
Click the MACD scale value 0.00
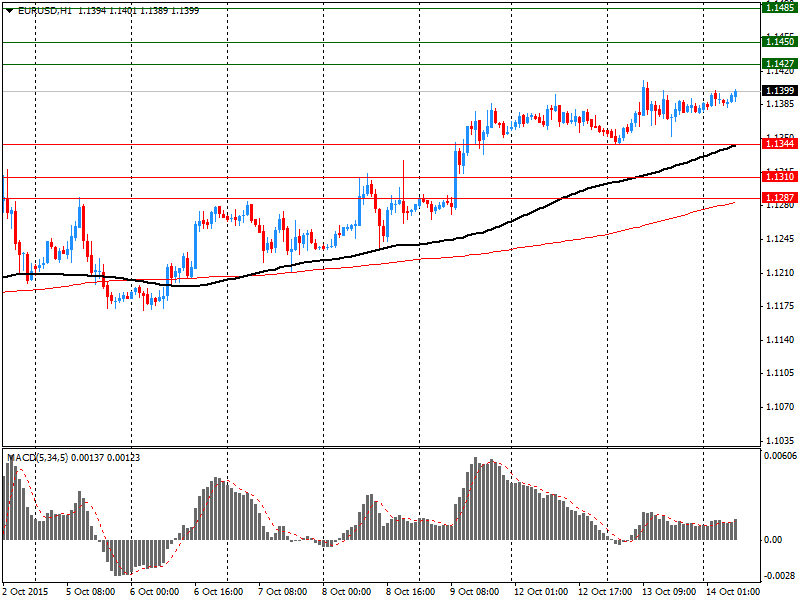(773, 539)
